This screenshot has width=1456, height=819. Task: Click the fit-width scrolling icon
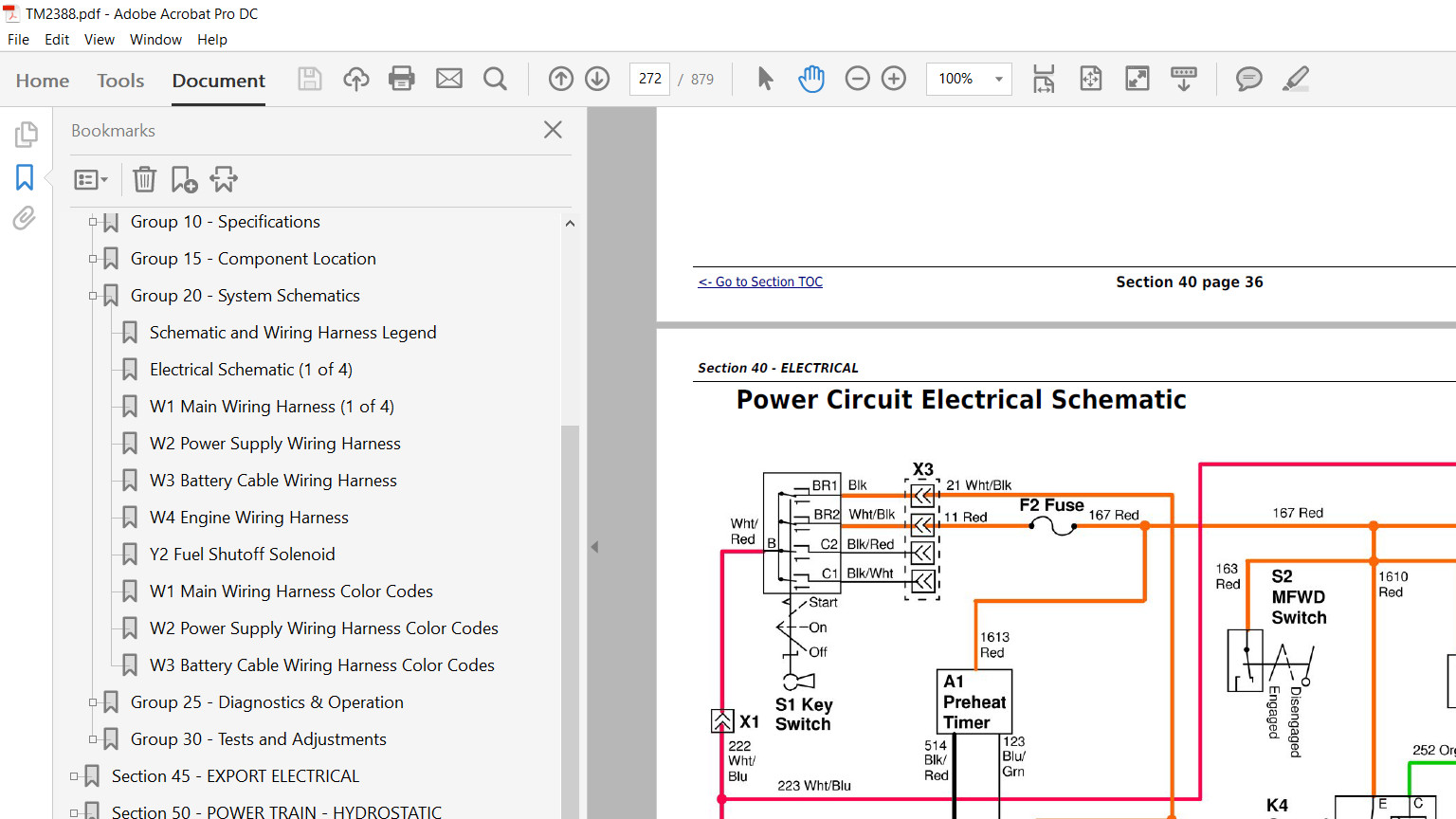pyautogui.click(x=1044, y=79)
